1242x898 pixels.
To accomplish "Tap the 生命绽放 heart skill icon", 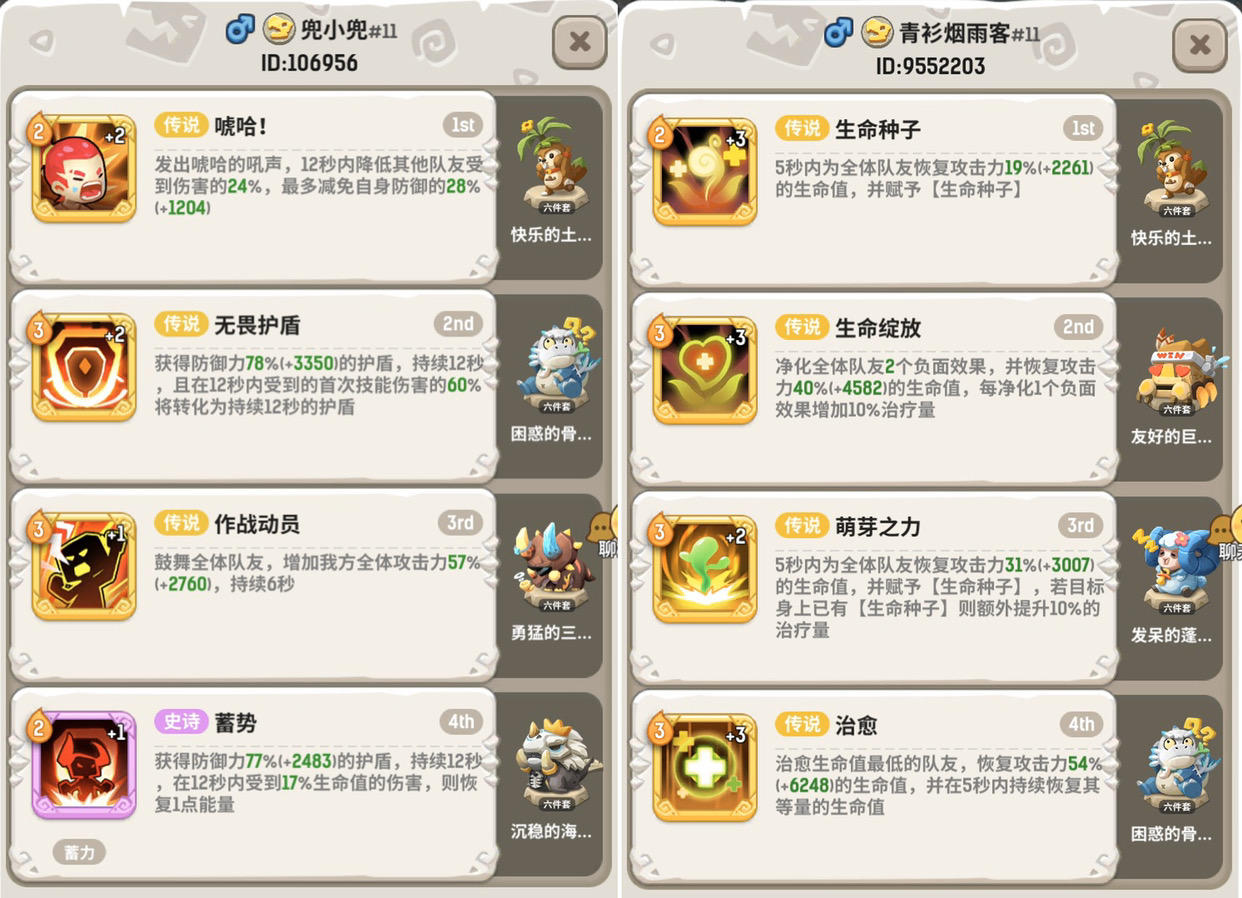I will coord(705,370).
